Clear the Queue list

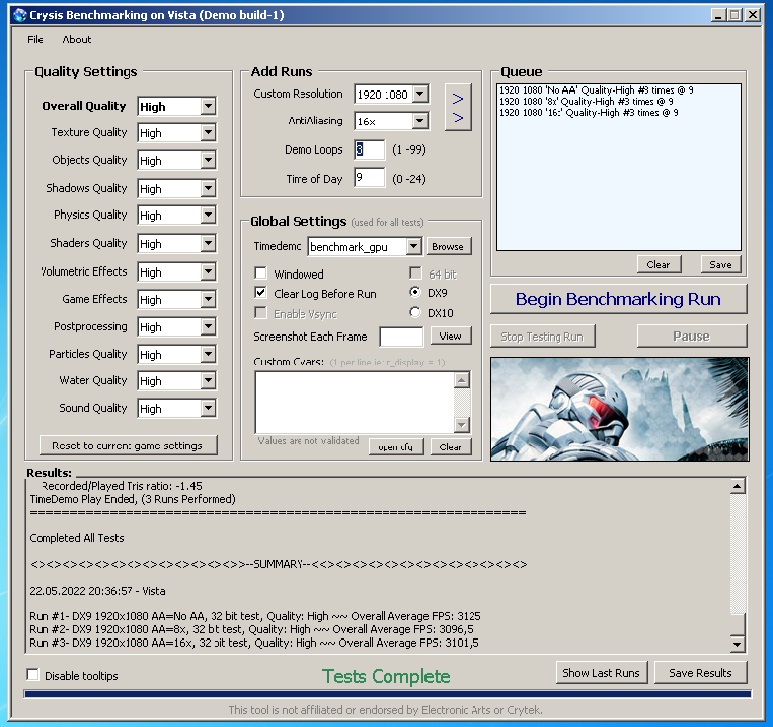pos(658,264)
